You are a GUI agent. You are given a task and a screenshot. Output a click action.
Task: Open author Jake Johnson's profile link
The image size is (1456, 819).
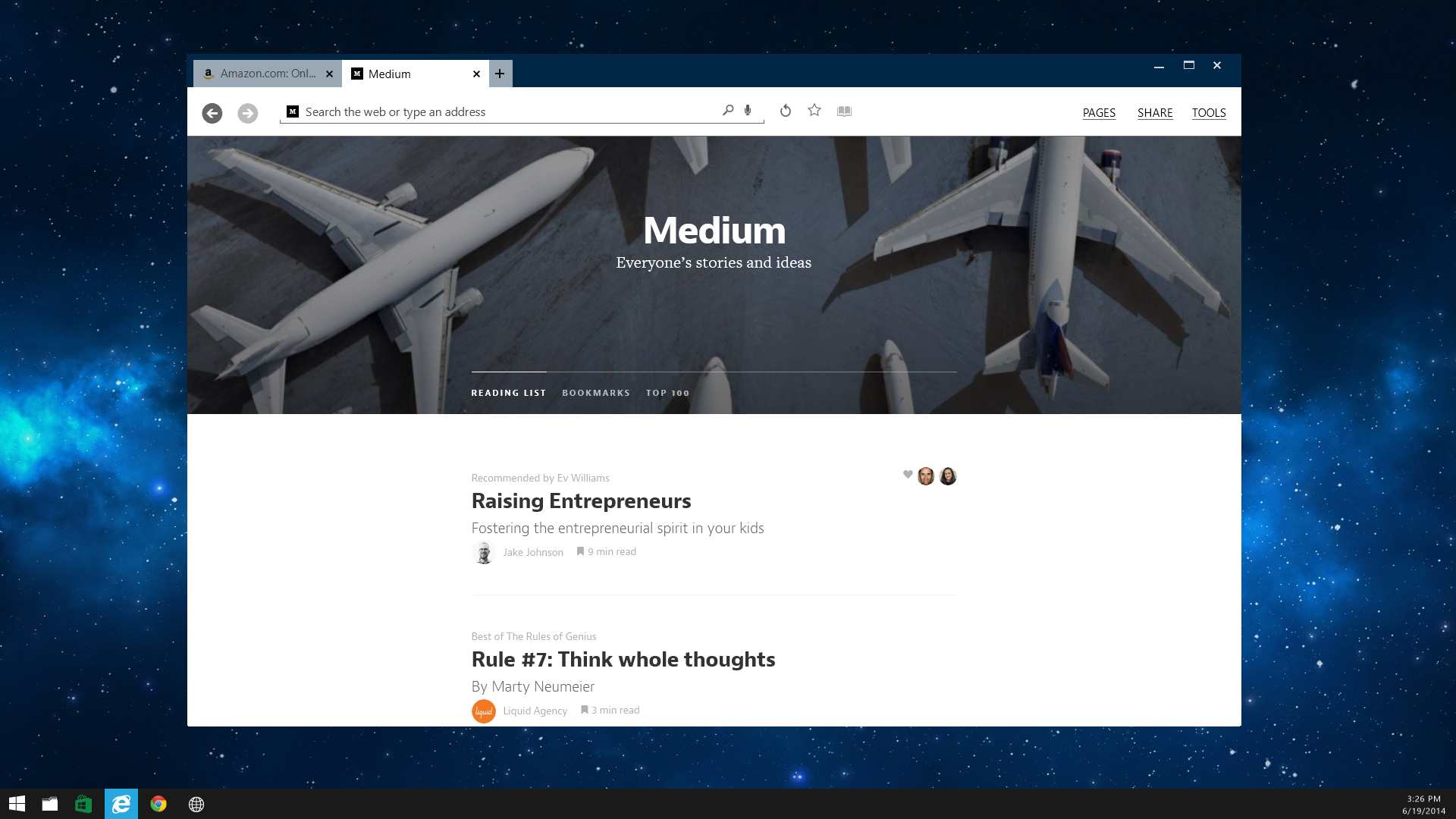click(533, 552)
